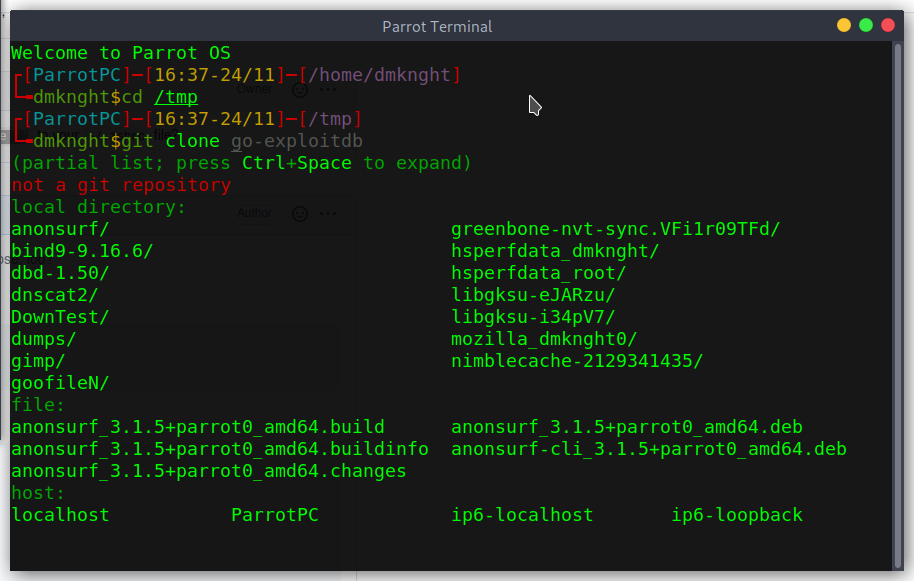
Task: Select the 'goofileN/' directory entry
Action: point(60,383)
